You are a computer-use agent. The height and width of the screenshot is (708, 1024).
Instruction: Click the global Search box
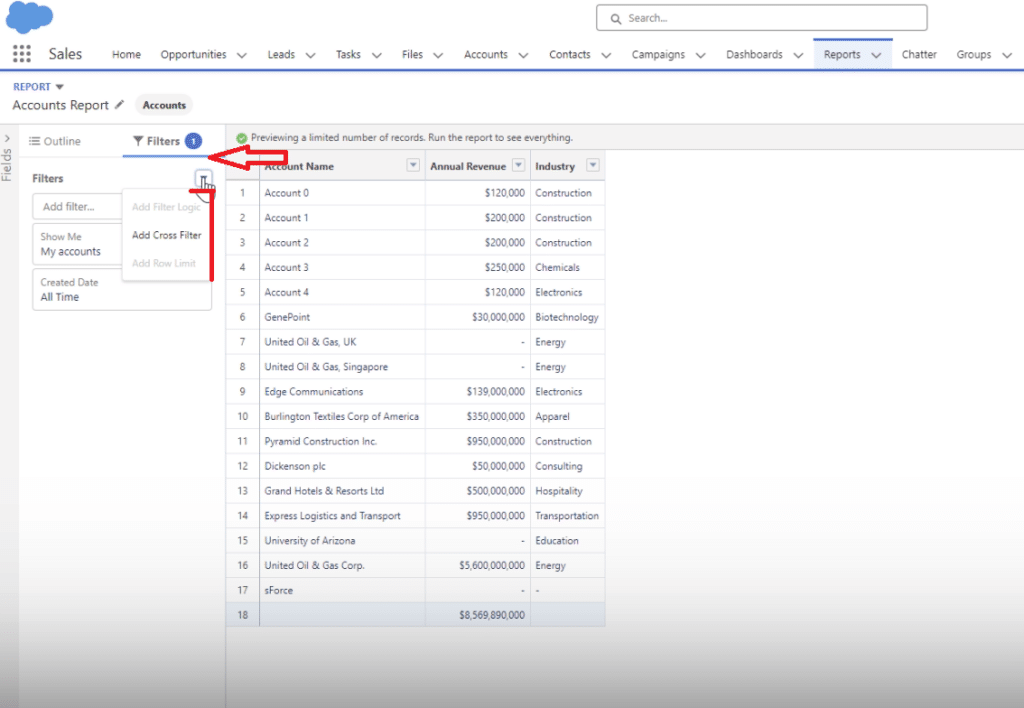click(x=761, y=18)
